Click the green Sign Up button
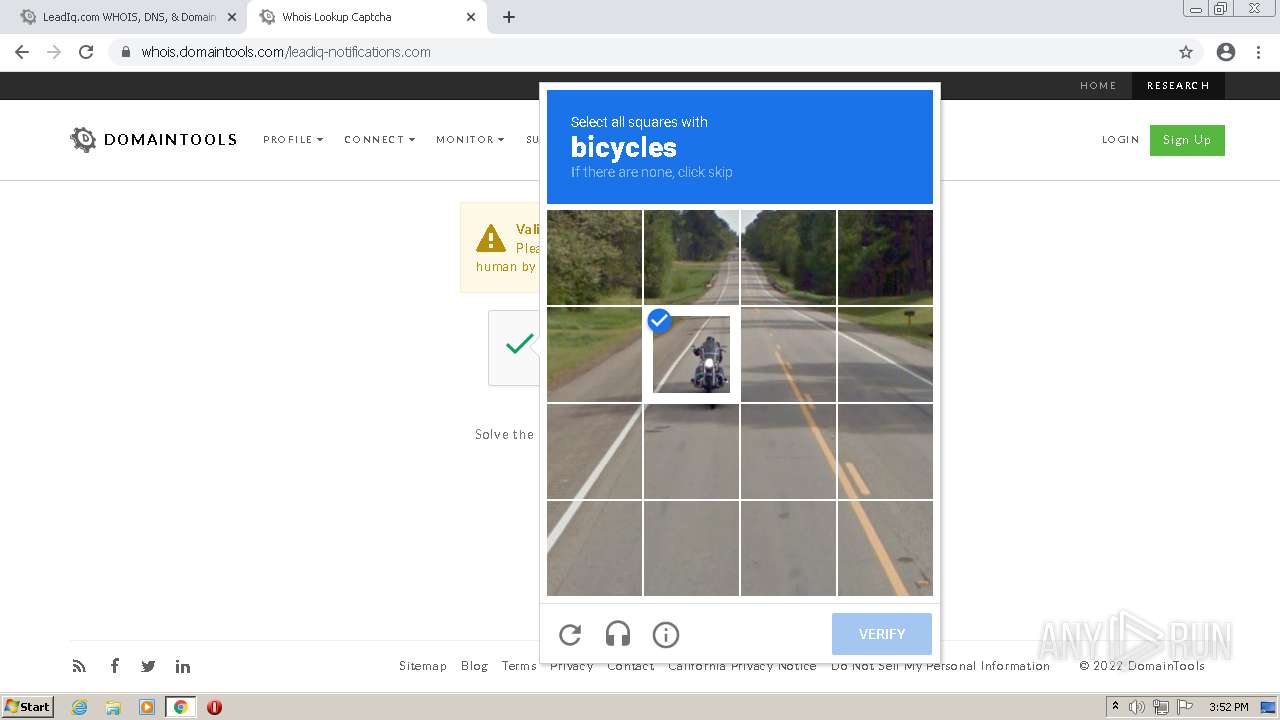Image resolution: width=1280 pixels, height=720 pixels. point(1187,140)
